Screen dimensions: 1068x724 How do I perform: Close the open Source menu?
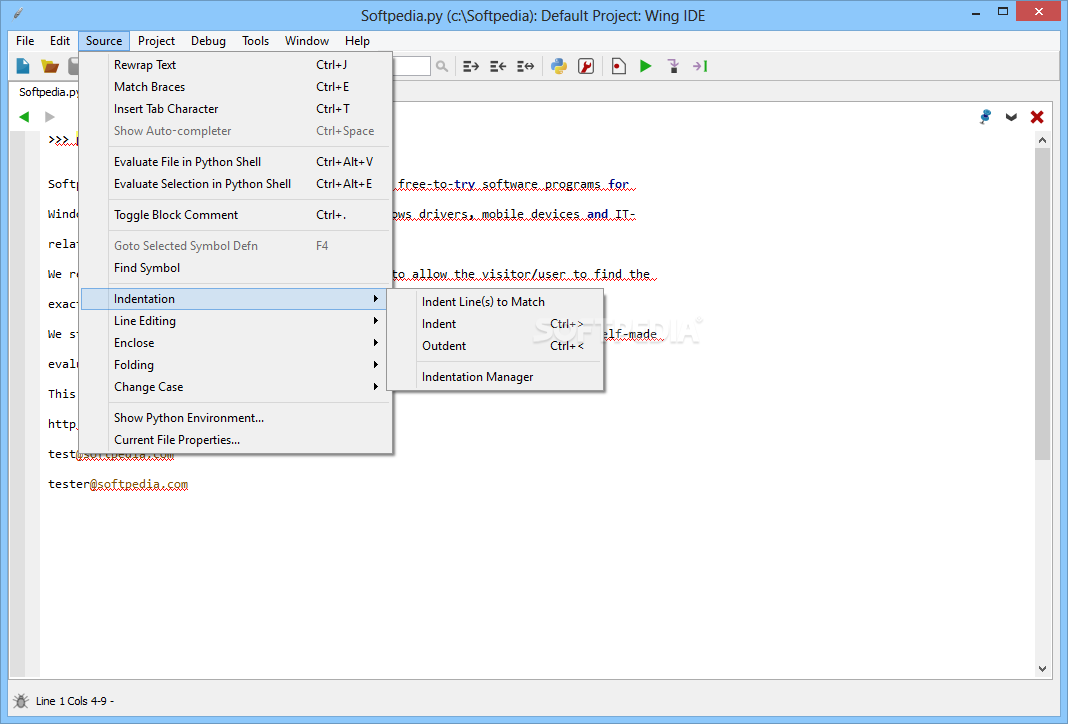(104, 41)
